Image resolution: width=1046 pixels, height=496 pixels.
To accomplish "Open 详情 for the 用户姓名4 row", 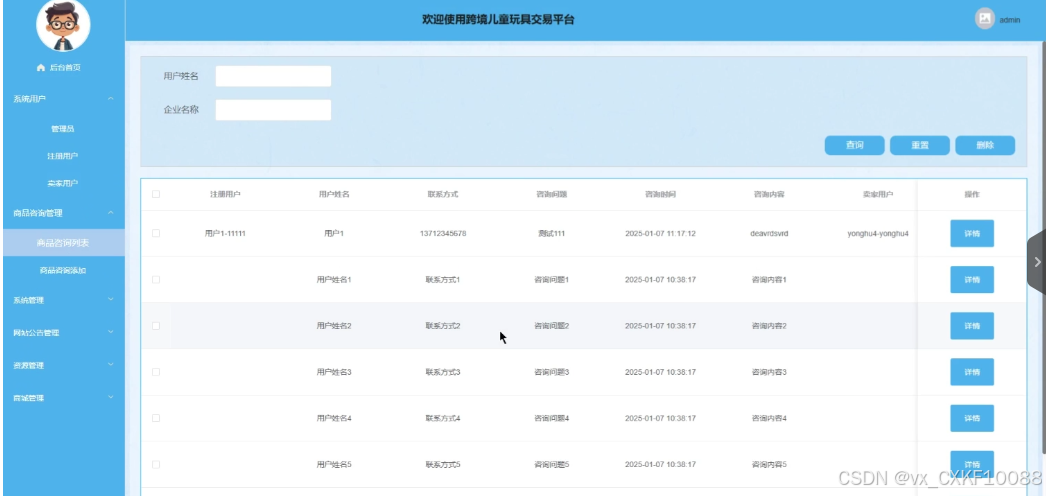I will click(972, 418).
